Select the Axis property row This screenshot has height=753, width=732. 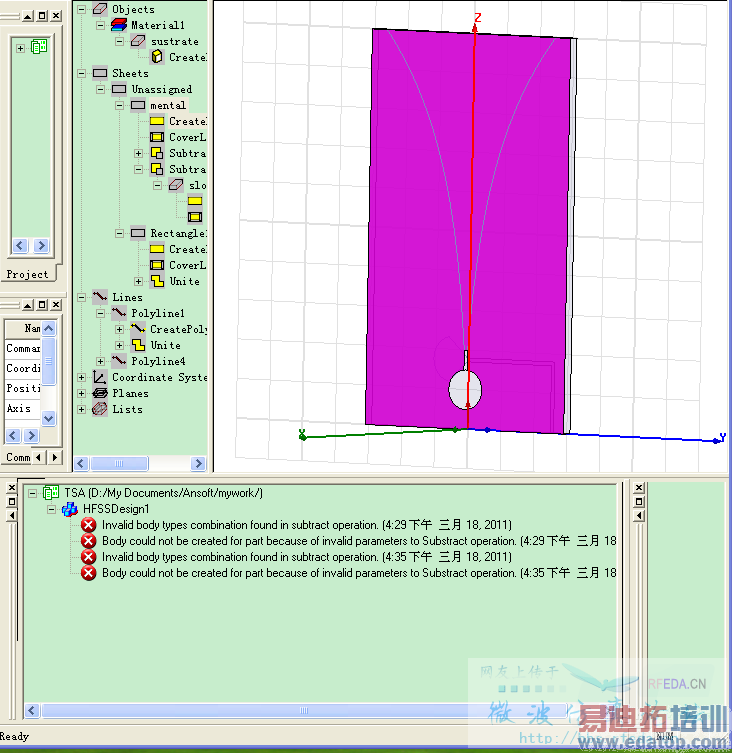point(23,408)
